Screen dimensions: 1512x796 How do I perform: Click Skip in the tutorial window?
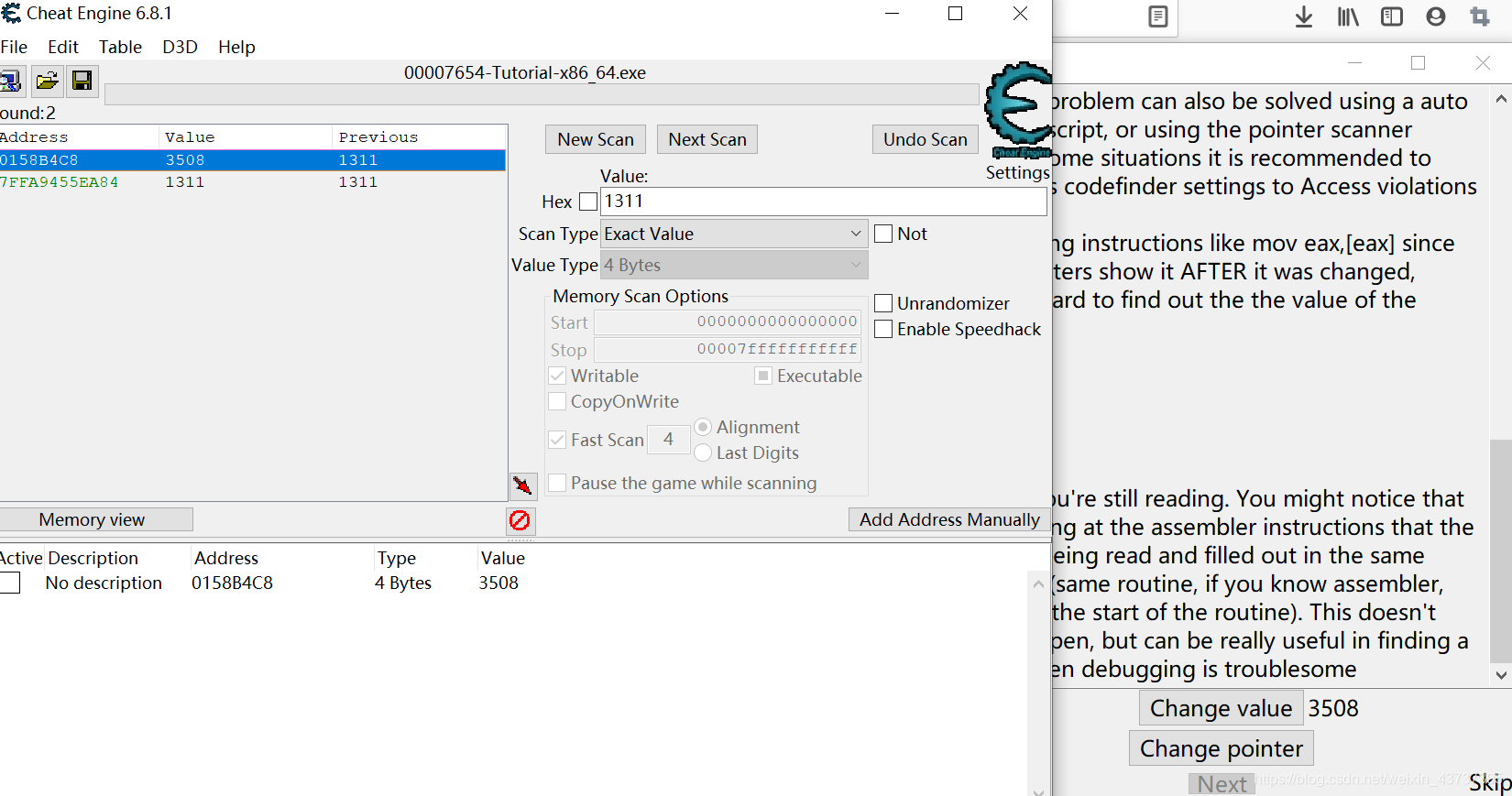click(1490, 782)
